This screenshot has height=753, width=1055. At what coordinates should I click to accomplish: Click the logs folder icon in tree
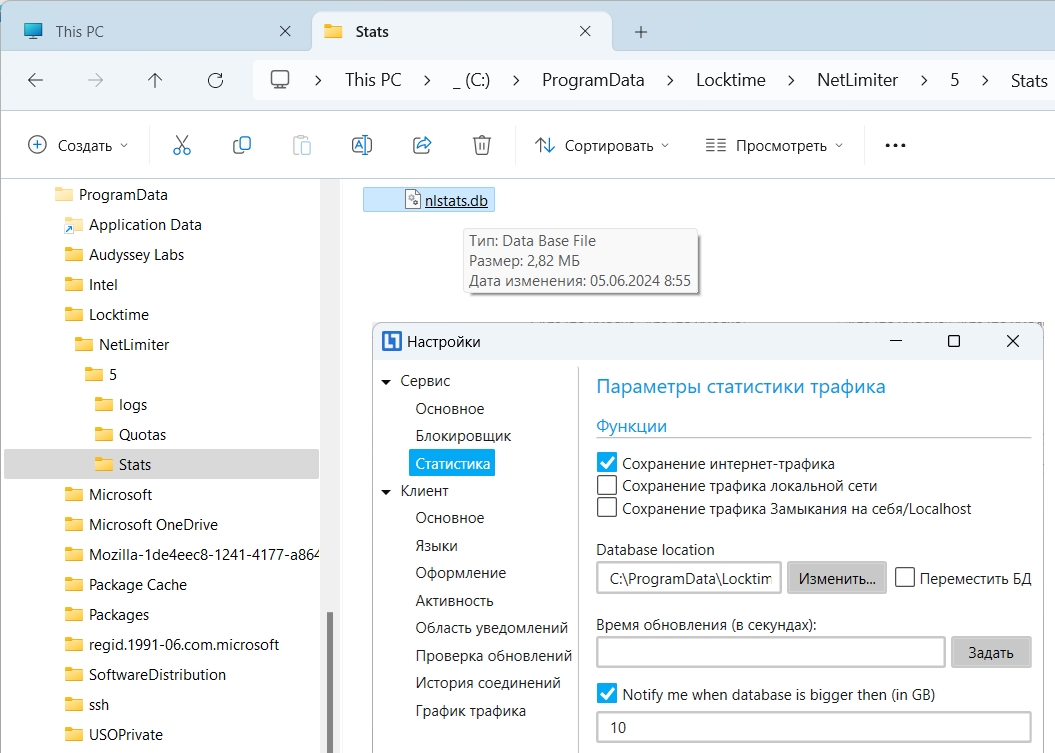(x=104, y=404)
